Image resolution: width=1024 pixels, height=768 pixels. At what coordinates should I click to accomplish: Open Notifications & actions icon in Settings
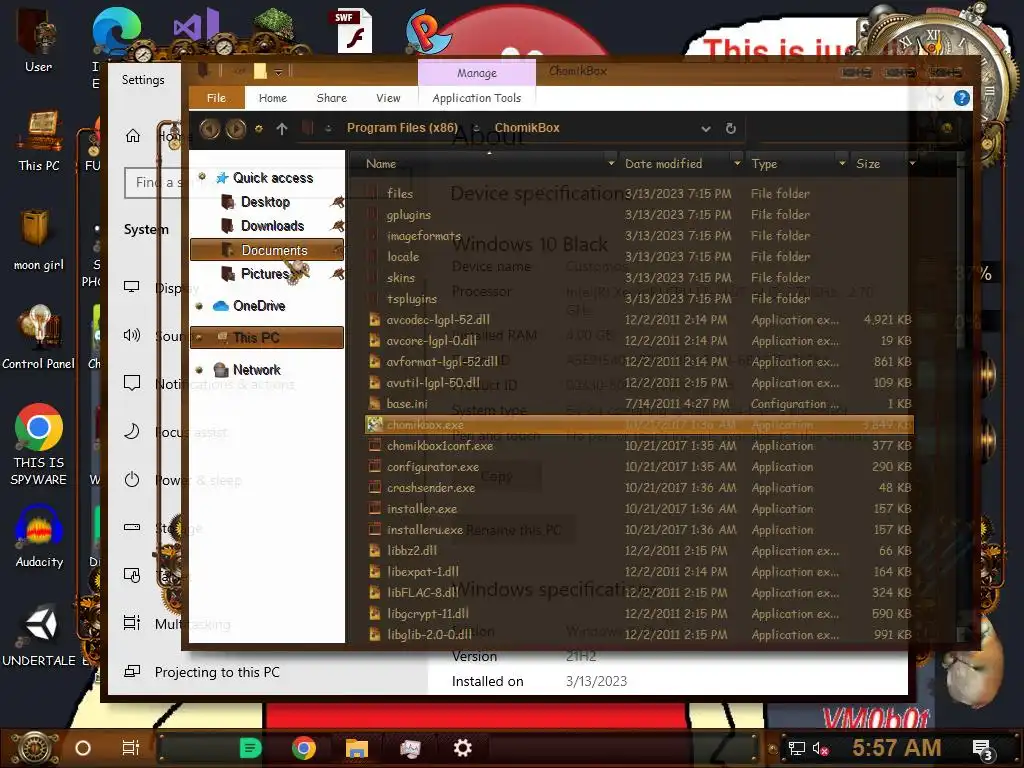[x=132, y=383]
